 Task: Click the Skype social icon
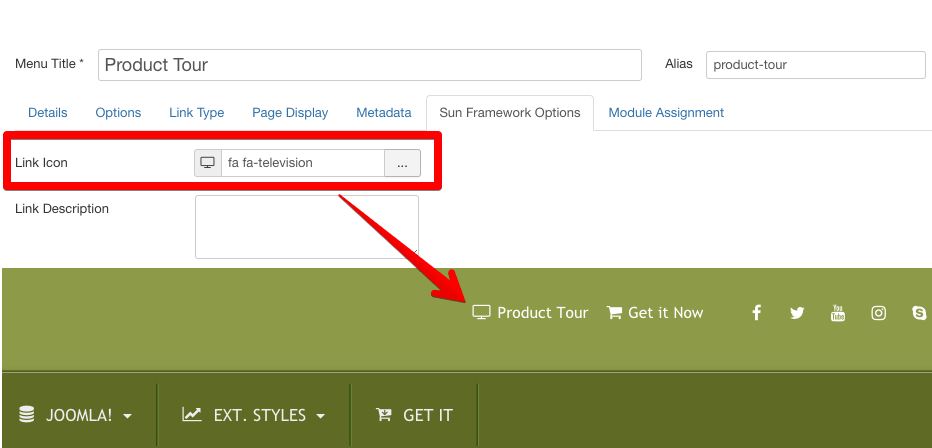[919, 313]
